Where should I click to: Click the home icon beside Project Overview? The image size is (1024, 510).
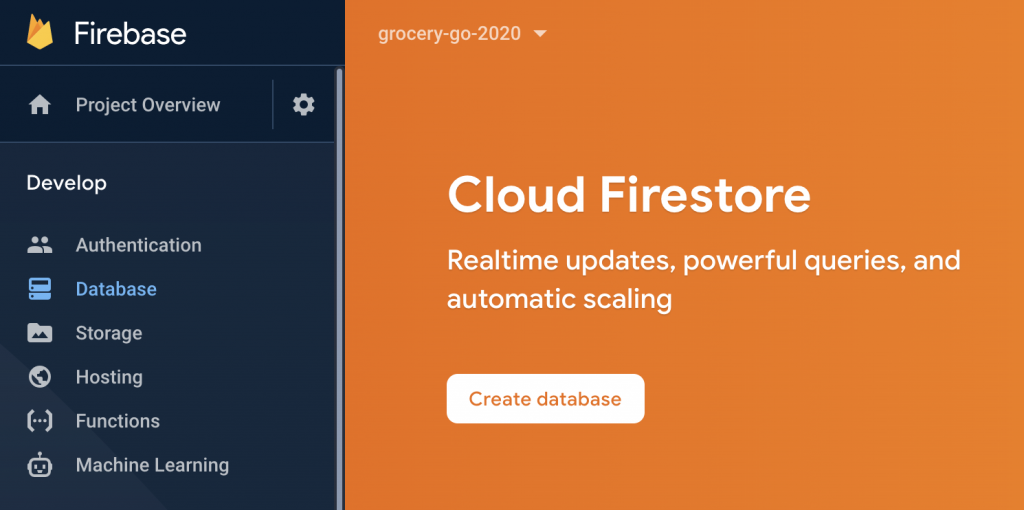coord(40,105)
